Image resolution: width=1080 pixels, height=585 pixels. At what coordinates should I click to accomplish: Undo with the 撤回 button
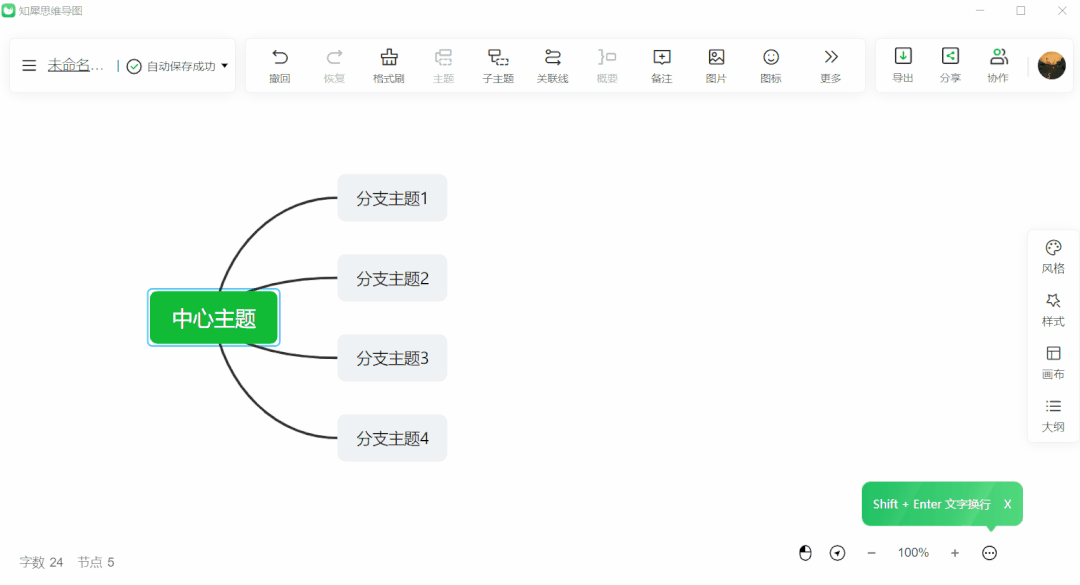pos(280,65)
